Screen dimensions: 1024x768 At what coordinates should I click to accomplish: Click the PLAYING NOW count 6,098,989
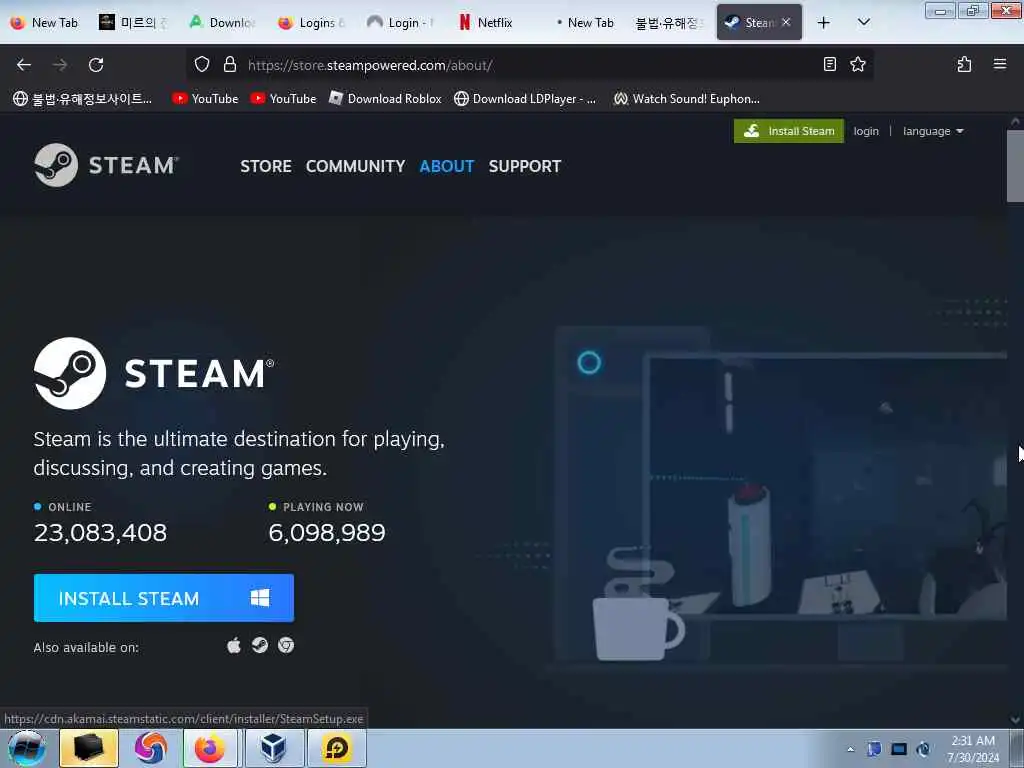pos(327,533)
